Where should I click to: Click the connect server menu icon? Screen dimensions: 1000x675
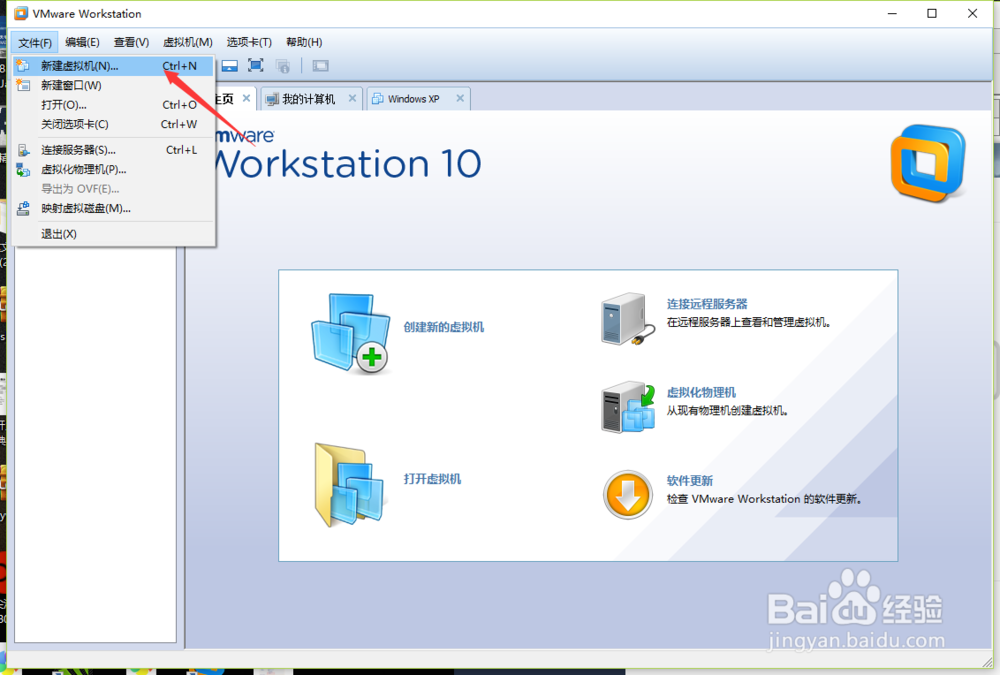(x=24, y=150)
